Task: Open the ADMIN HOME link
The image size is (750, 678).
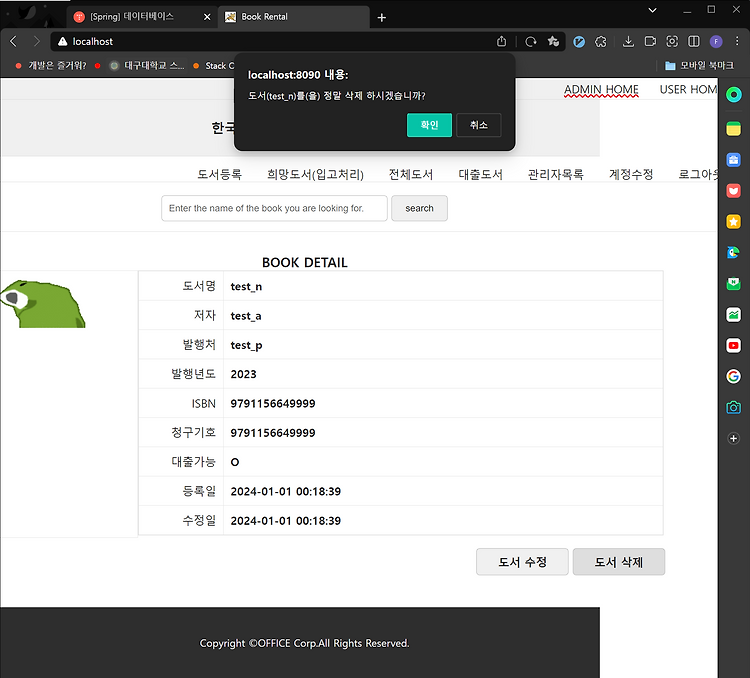Action: click(x=601, y=89)
